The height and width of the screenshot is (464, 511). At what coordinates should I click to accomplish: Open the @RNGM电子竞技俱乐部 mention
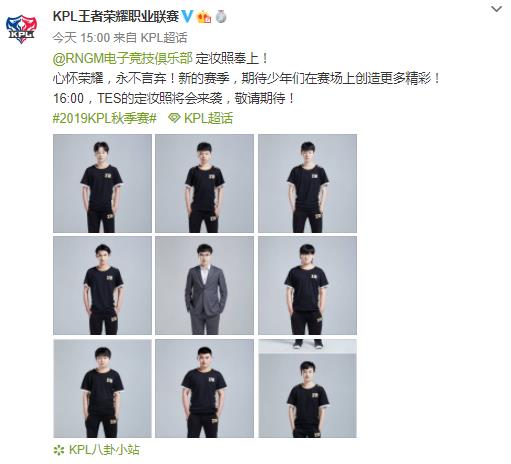[122, 58]
